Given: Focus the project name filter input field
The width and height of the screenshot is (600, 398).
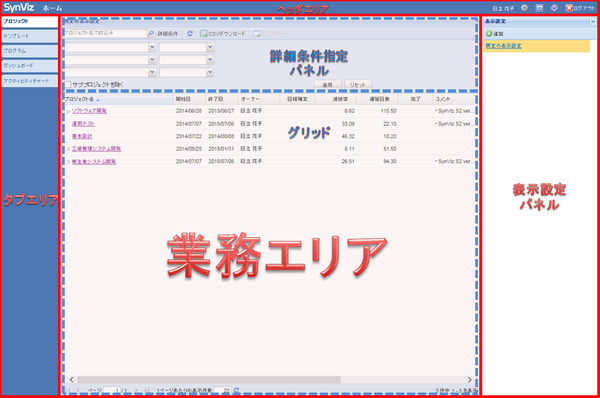Looking at the screenshot, I should 105,33.
